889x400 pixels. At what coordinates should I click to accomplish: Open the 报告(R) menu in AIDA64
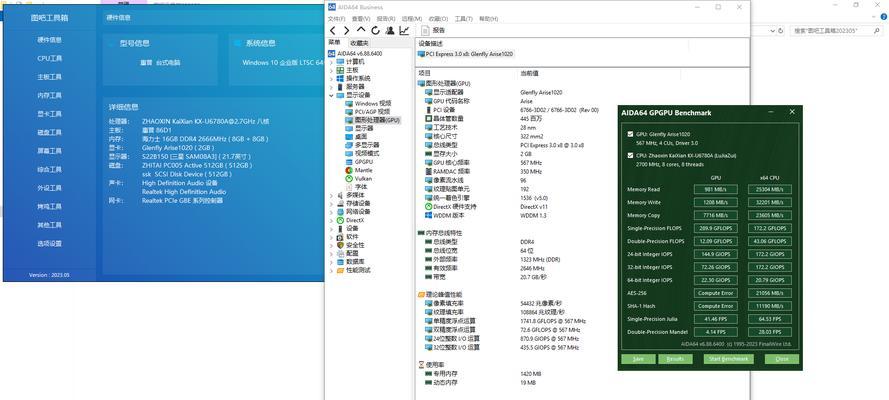(x=386, y=19)
